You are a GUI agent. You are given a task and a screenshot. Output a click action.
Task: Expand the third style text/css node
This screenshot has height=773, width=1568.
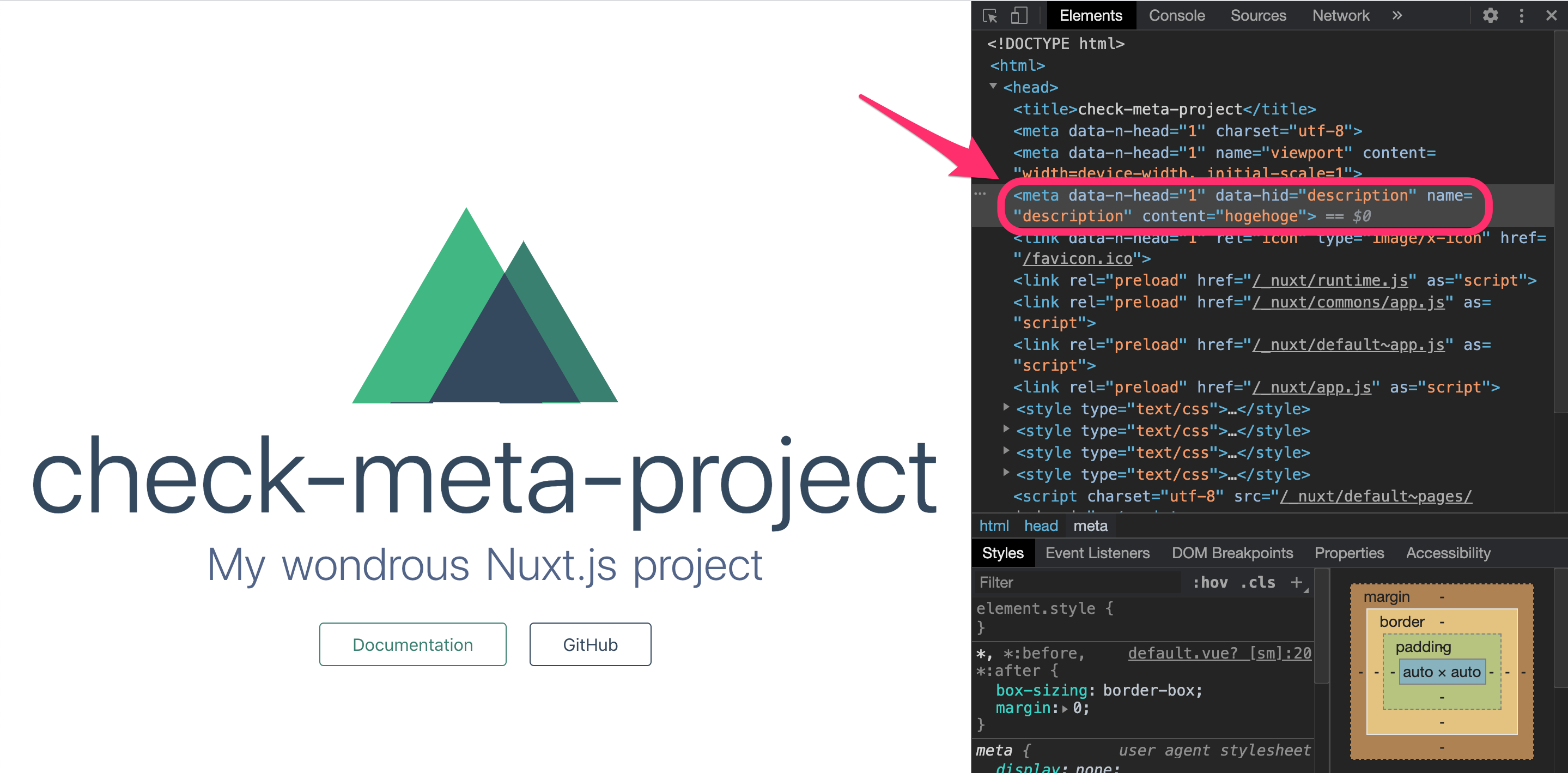click(x=1006, y=451)
